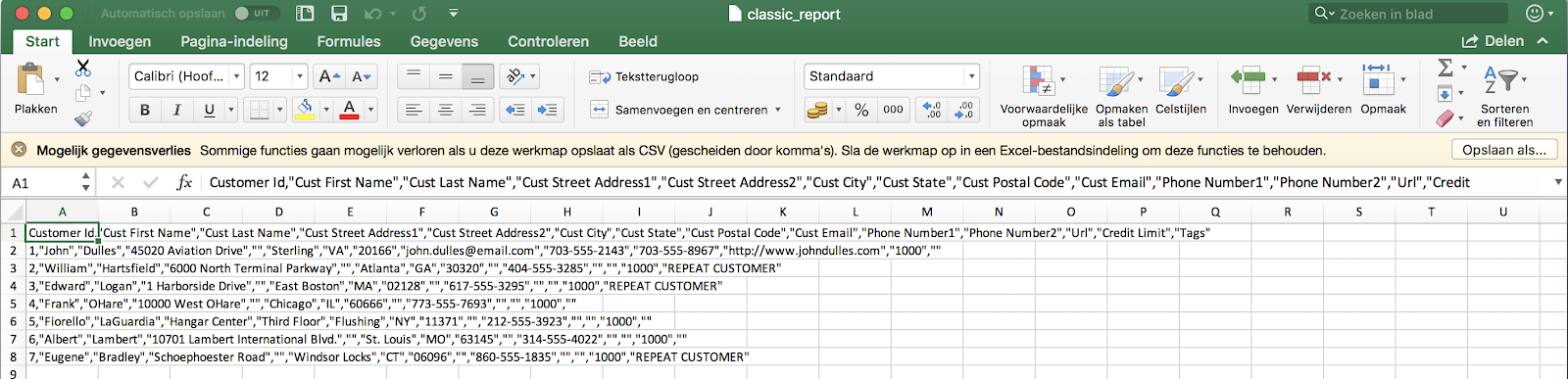Open the cell borders dropdown

pos(279,110)
